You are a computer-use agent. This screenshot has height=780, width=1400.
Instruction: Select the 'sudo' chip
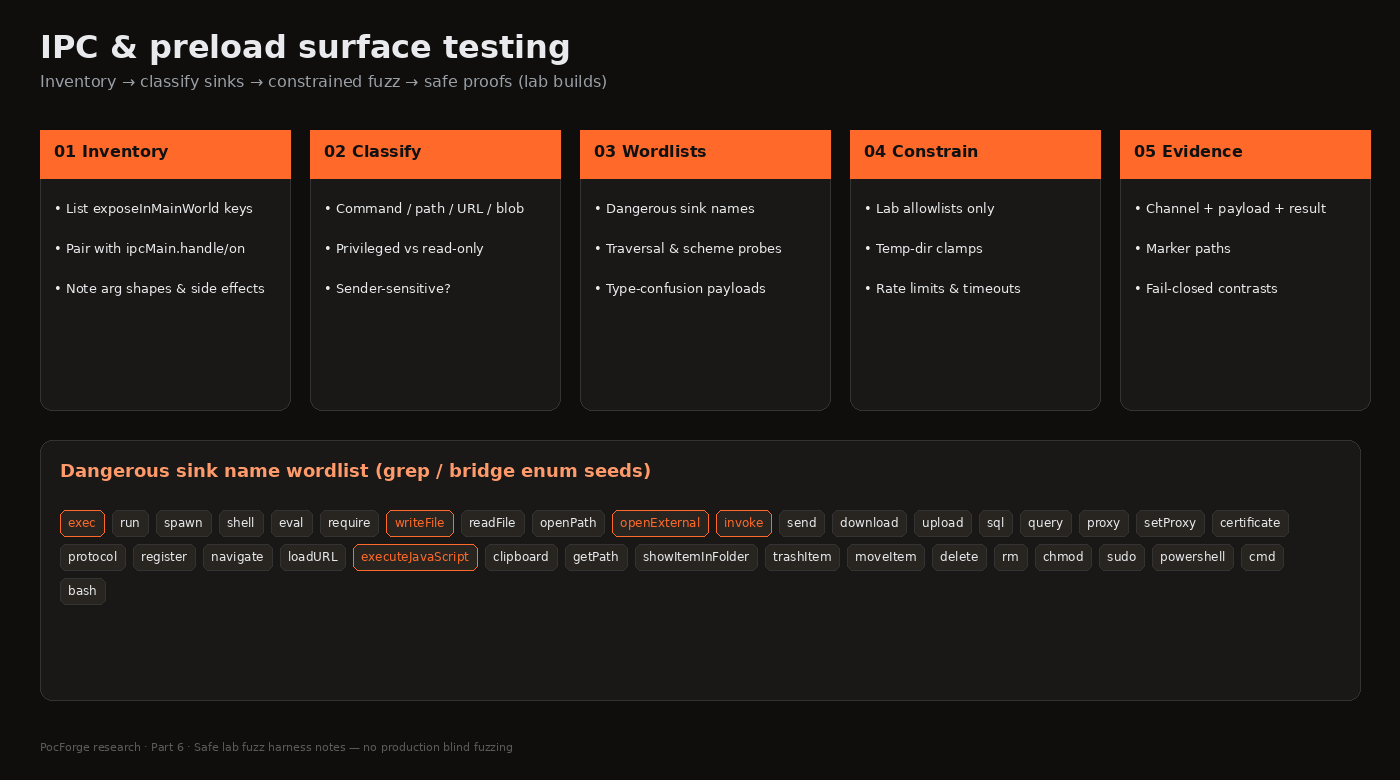[1122, 557]
